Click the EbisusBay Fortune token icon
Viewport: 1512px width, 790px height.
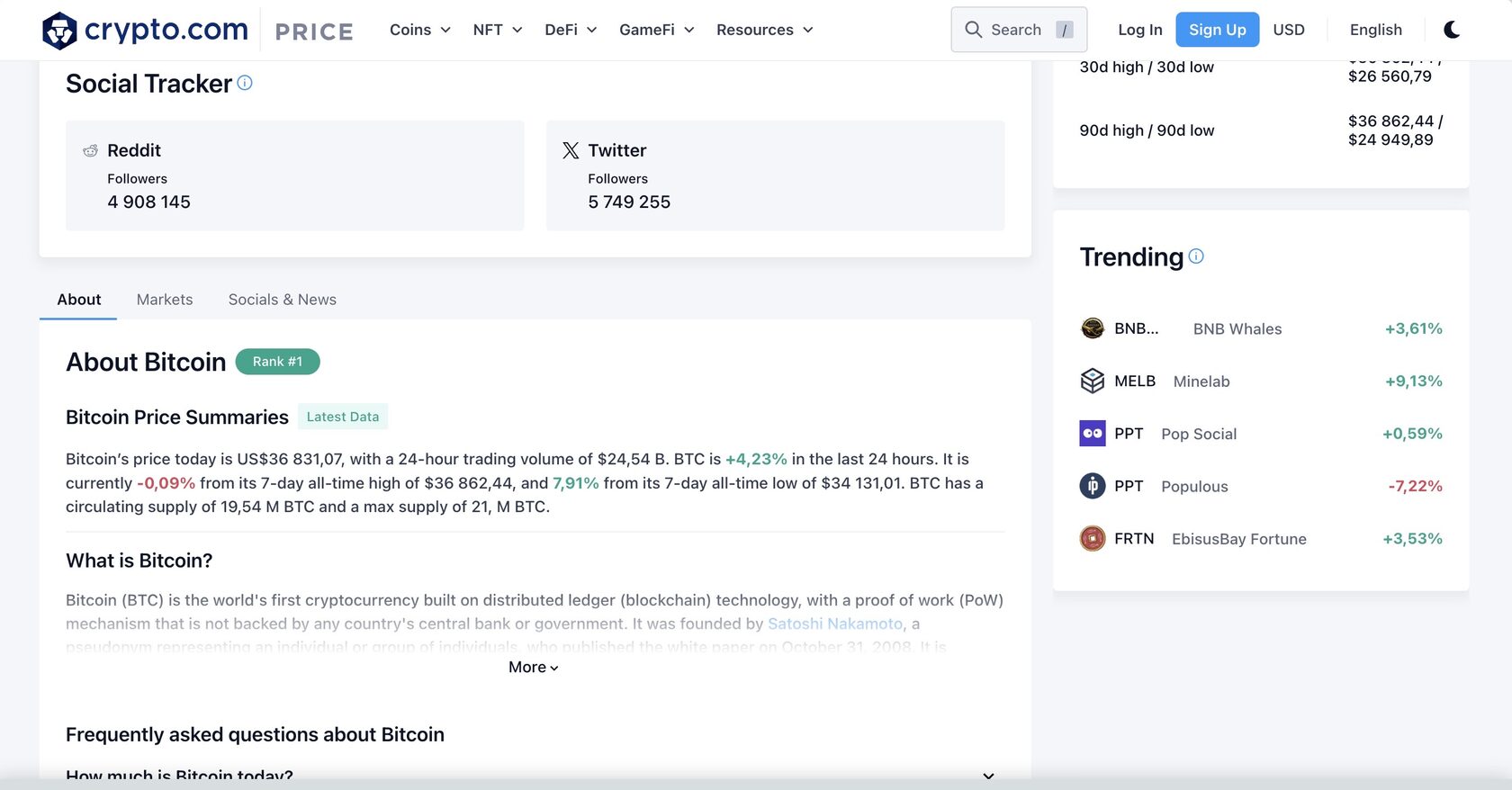(x=1092, y=538)
